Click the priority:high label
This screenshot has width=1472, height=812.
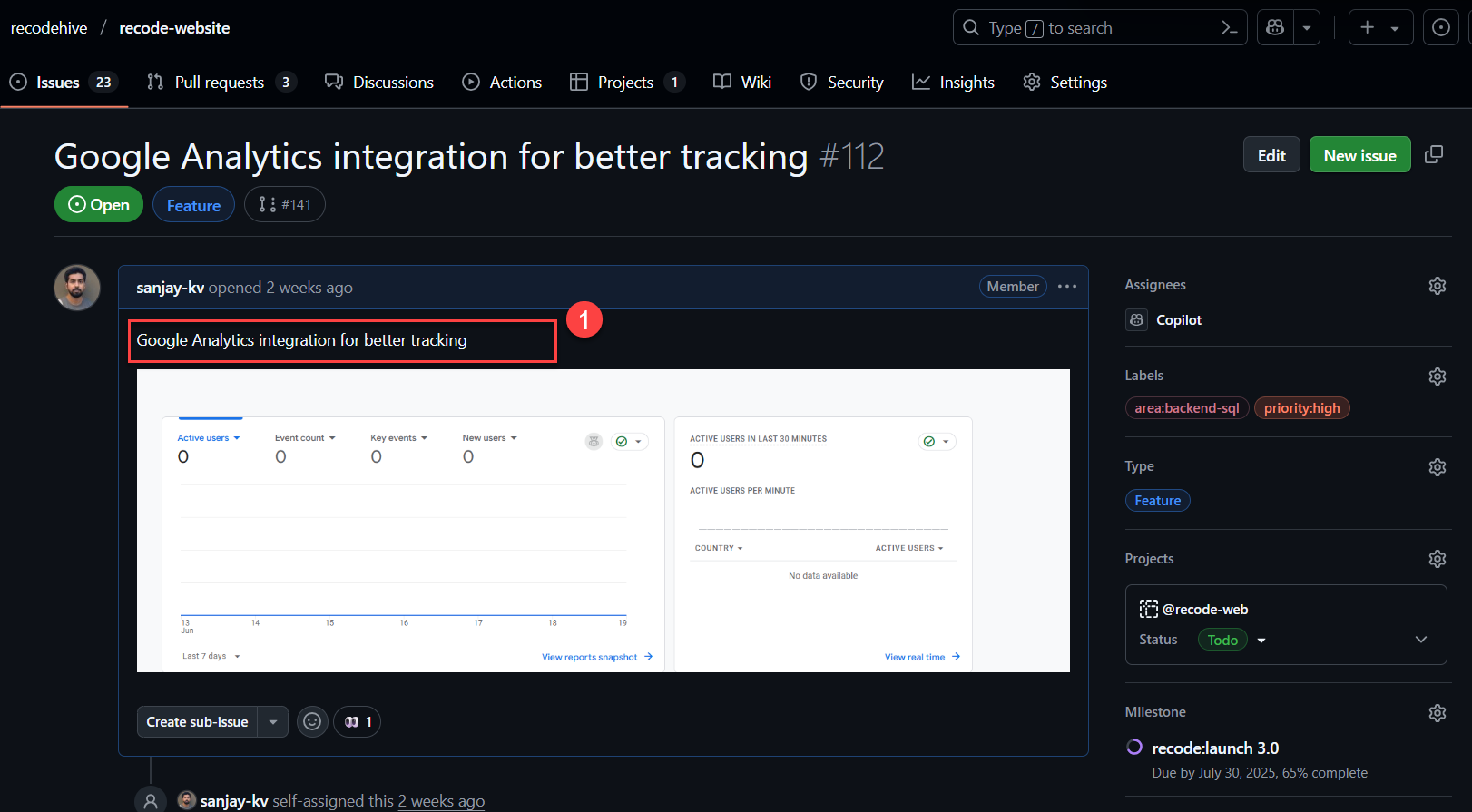1302,408
